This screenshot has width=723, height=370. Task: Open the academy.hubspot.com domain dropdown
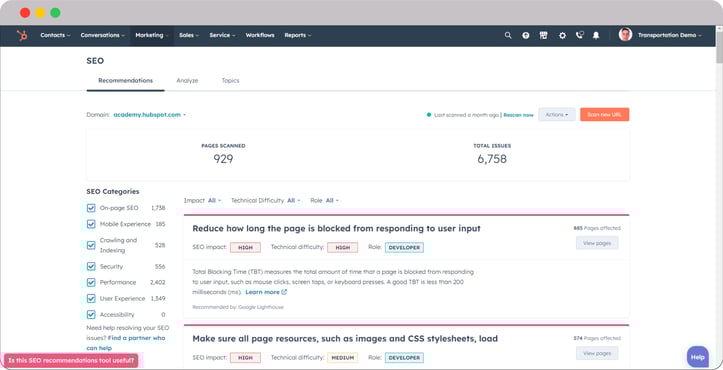(150, 115)
